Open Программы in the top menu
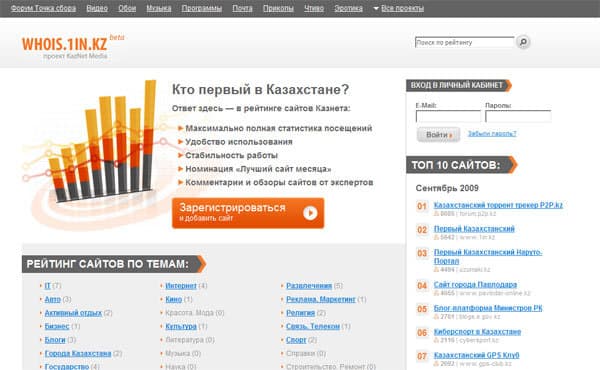 202,8
